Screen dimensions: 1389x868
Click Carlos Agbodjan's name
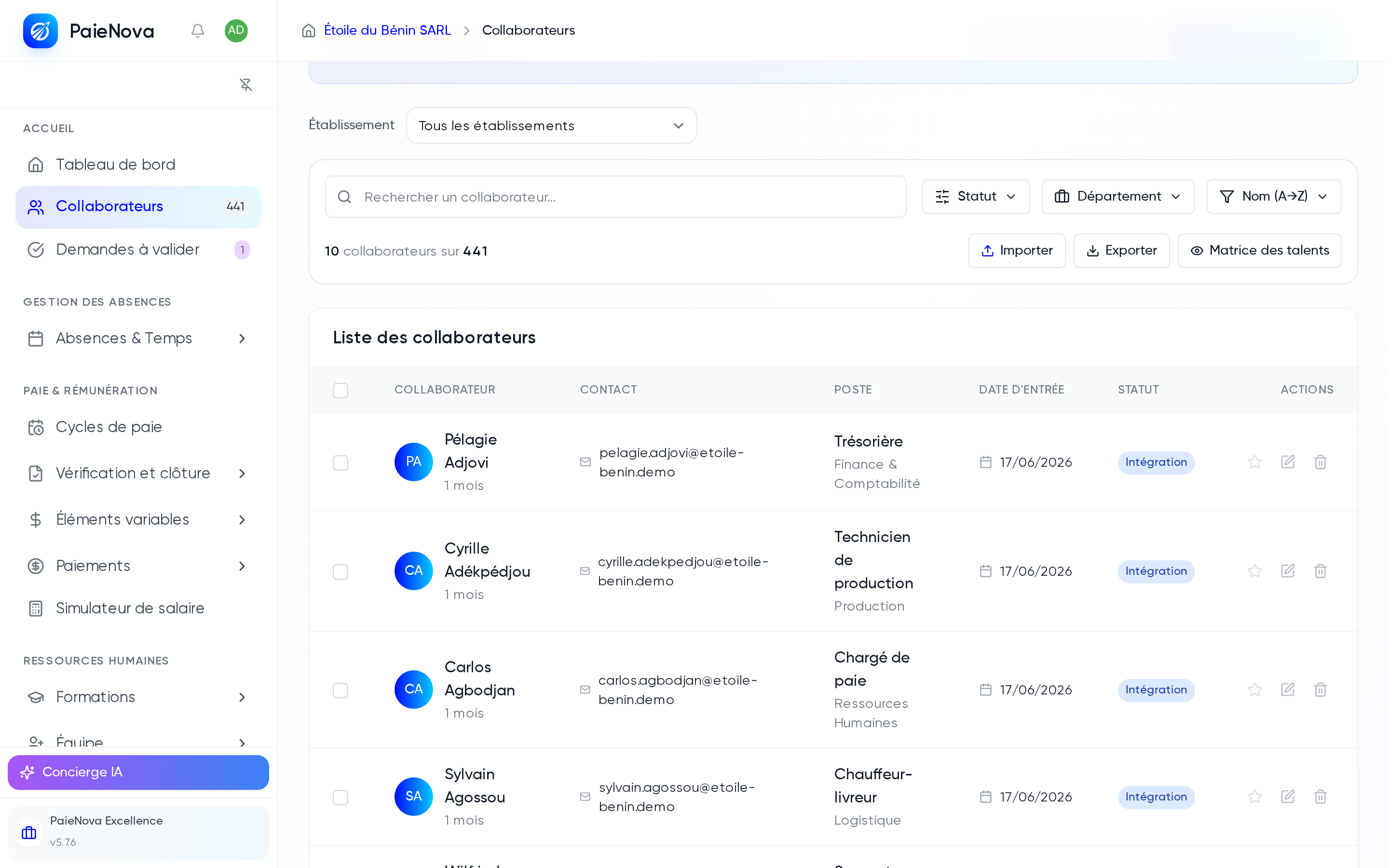point(480,678)
